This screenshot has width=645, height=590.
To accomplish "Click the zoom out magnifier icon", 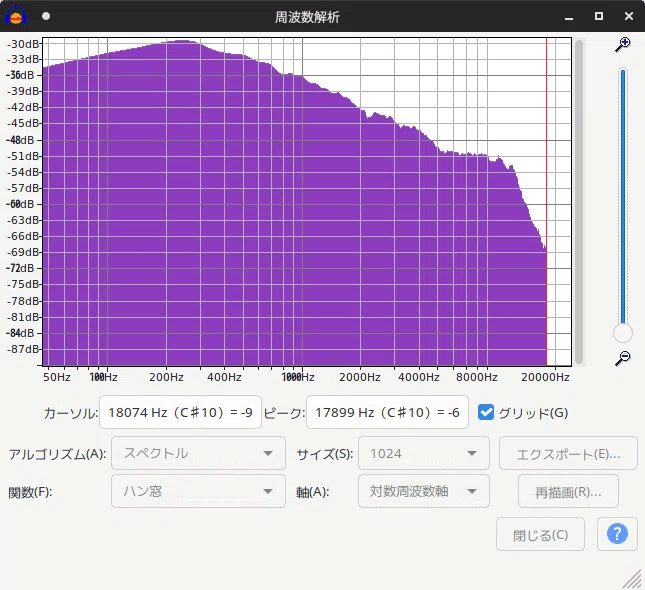I will click(x=623, y=358).
